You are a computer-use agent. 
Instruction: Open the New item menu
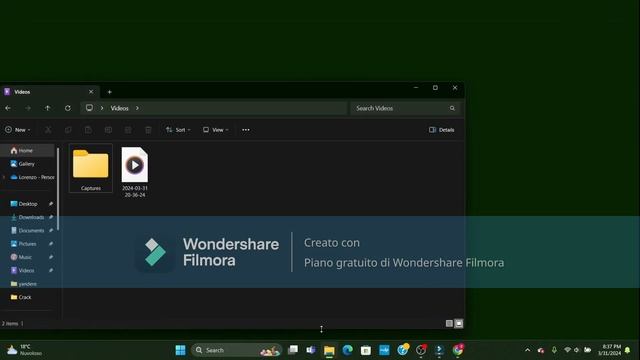(18, 130)
